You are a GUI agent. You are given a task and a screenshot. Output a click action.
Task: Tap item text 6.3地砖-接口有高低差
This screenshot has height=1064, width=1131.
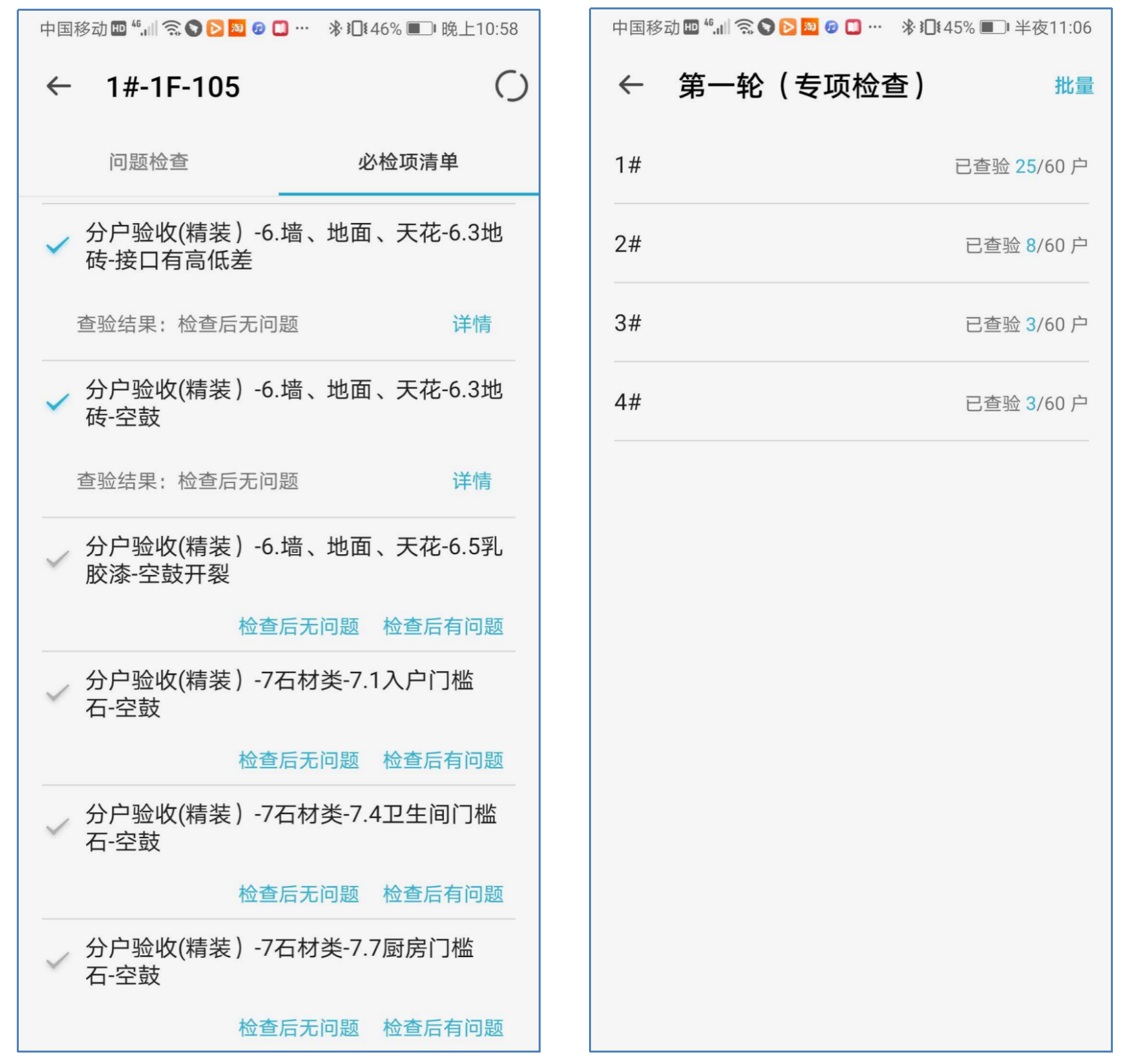(x=293, y=247)
